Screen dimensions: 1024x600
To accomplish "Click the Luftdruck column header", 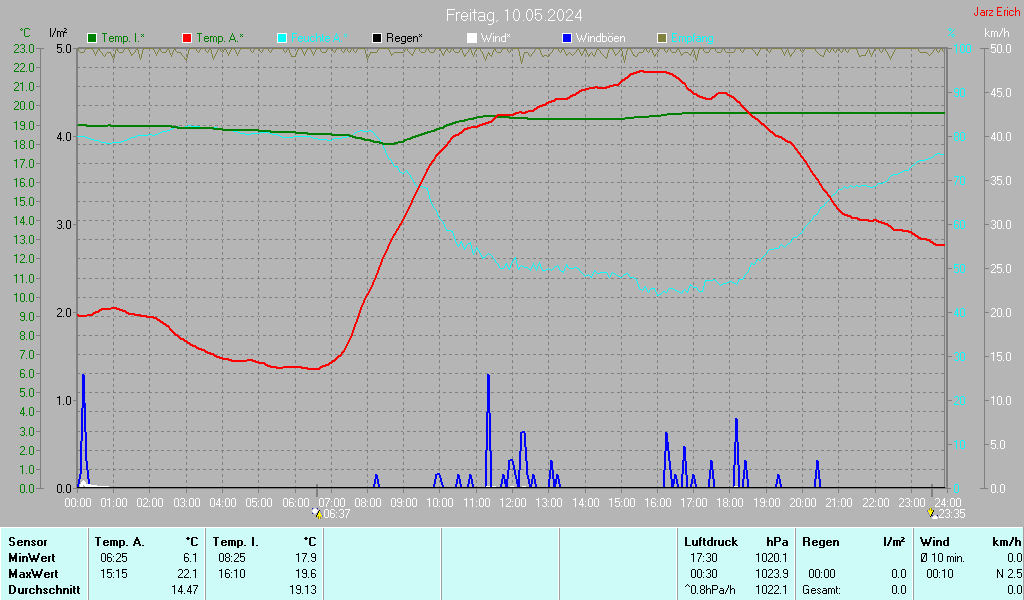I will pyautogui.click(x=710, y=542).
